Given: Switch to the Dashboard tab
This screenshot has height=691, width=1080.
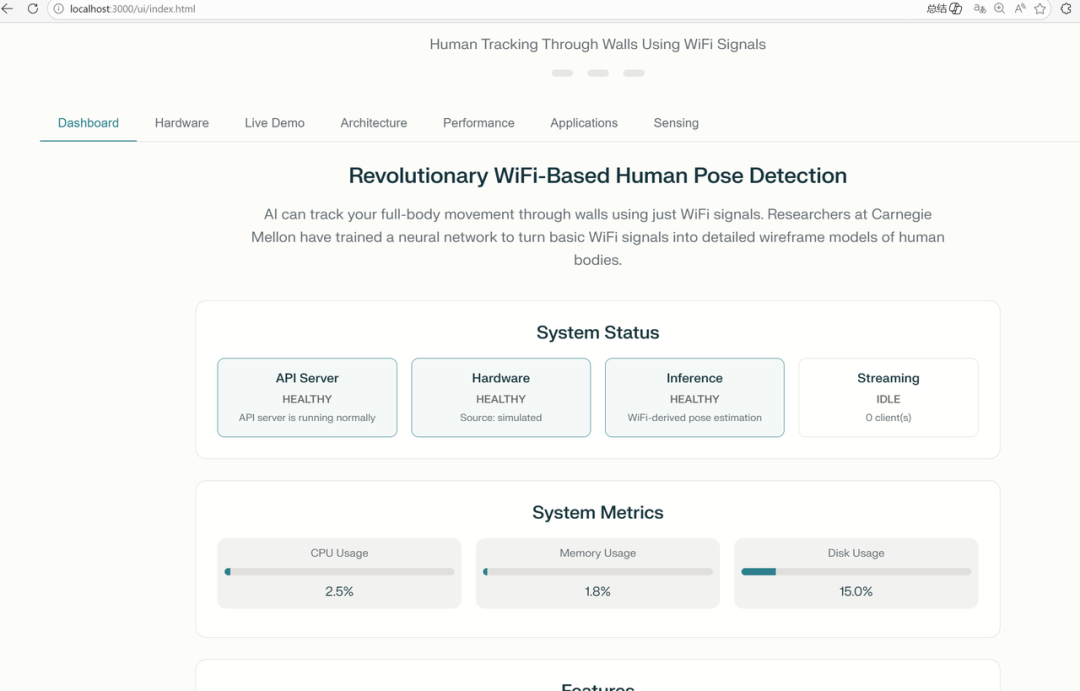Looking at the screenshot, I should click(x=88, y=123).
